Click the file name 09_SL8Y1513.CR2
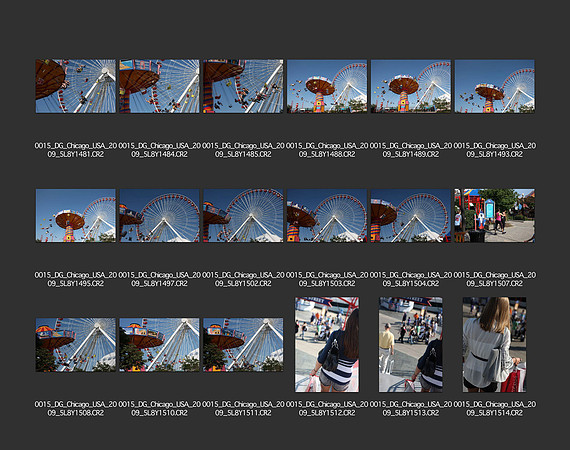The image size is (570, 450). point(411,413)
